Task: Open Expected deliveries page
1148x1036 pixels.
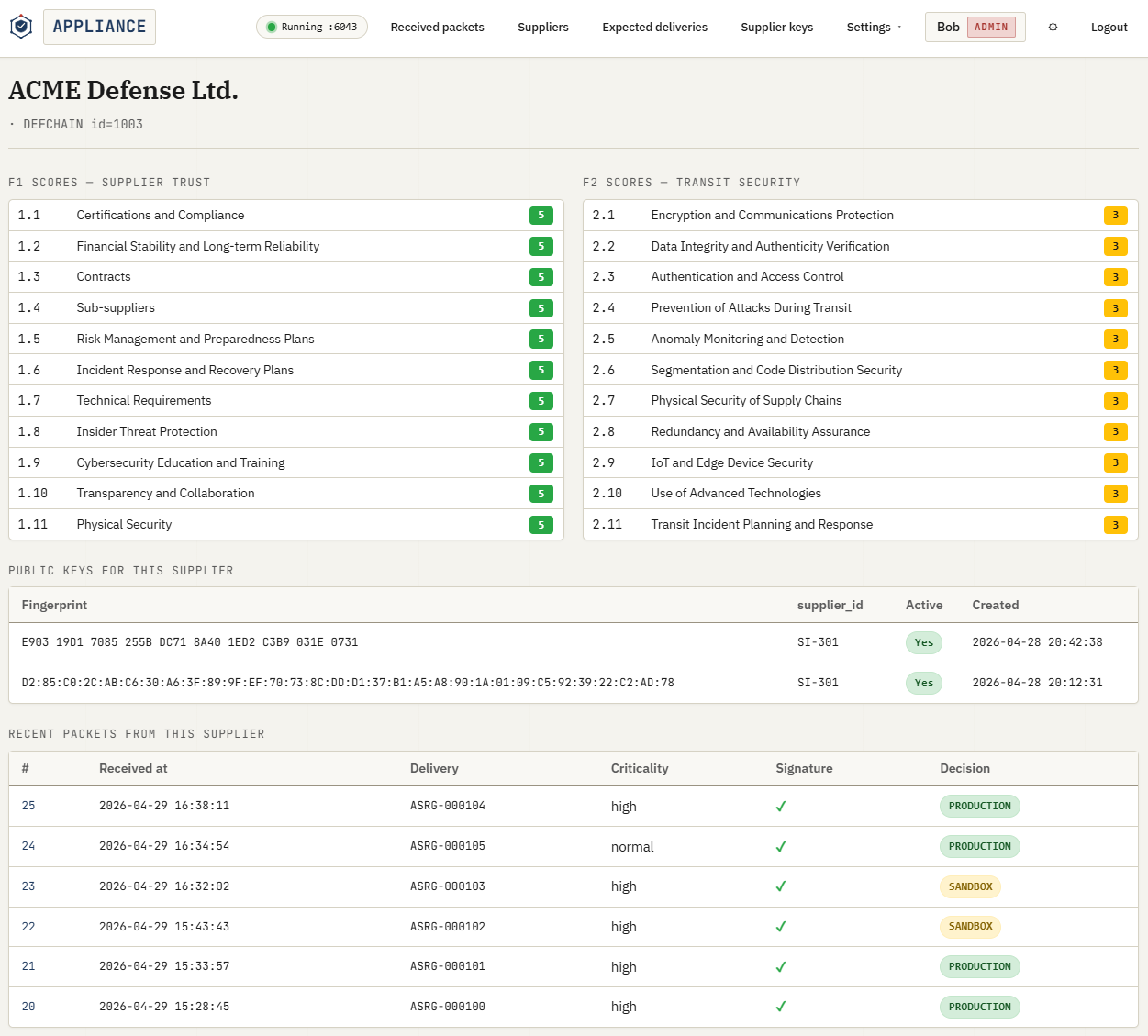Action: [655, 28]
